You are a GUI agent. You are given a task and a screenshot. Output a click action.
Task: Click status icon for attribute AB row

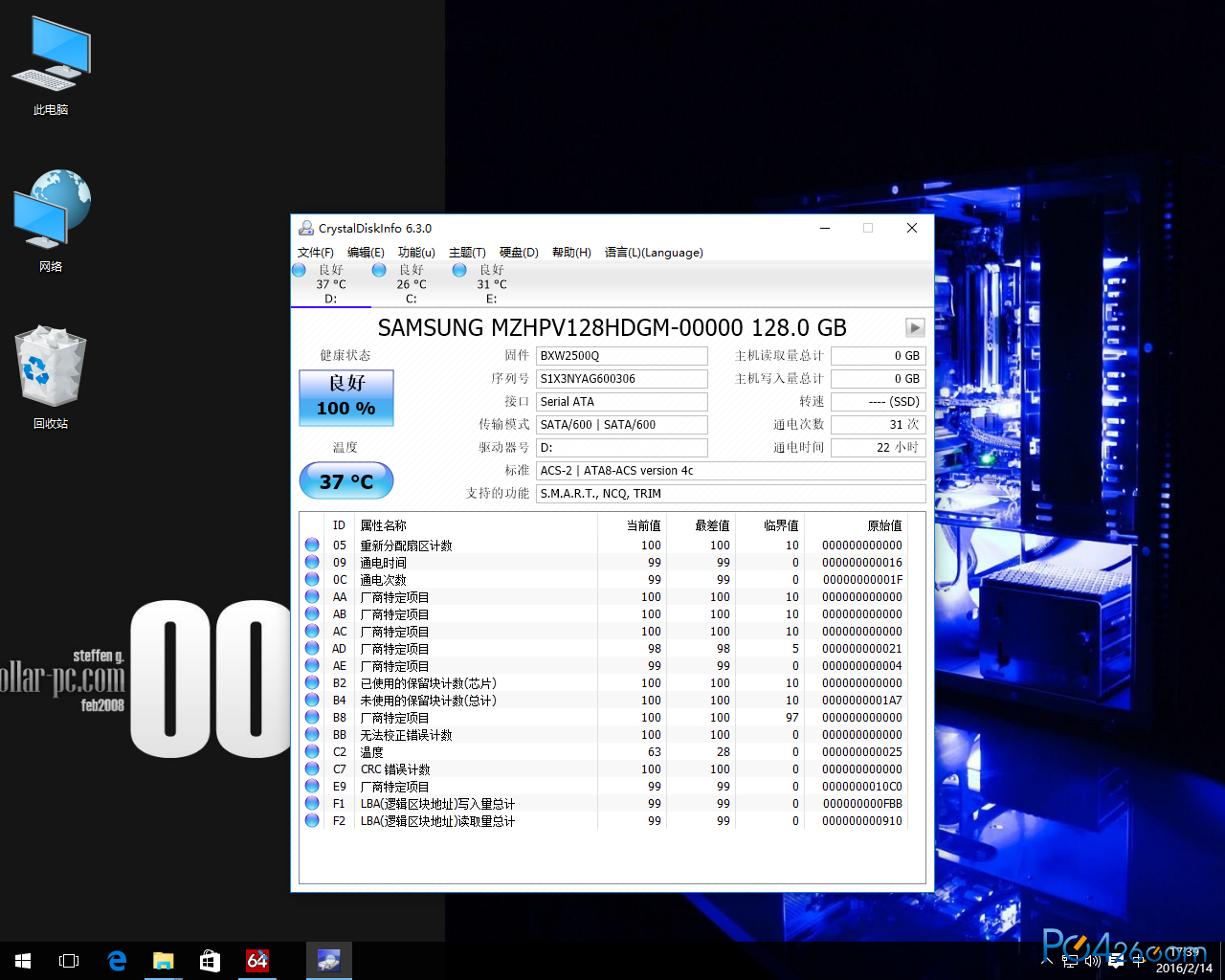point(312,613)
